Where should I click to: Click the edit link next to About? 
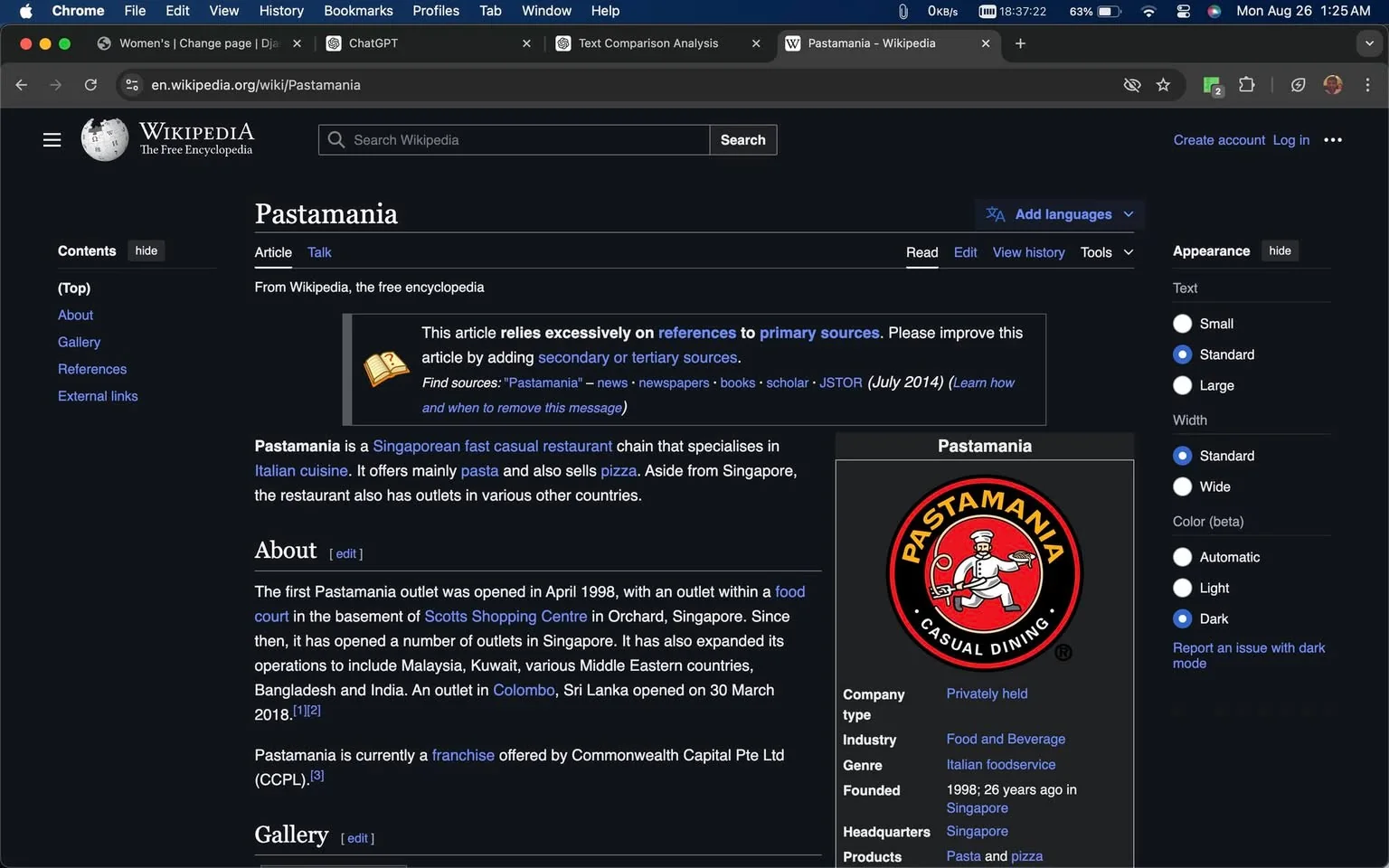point(346,553)
